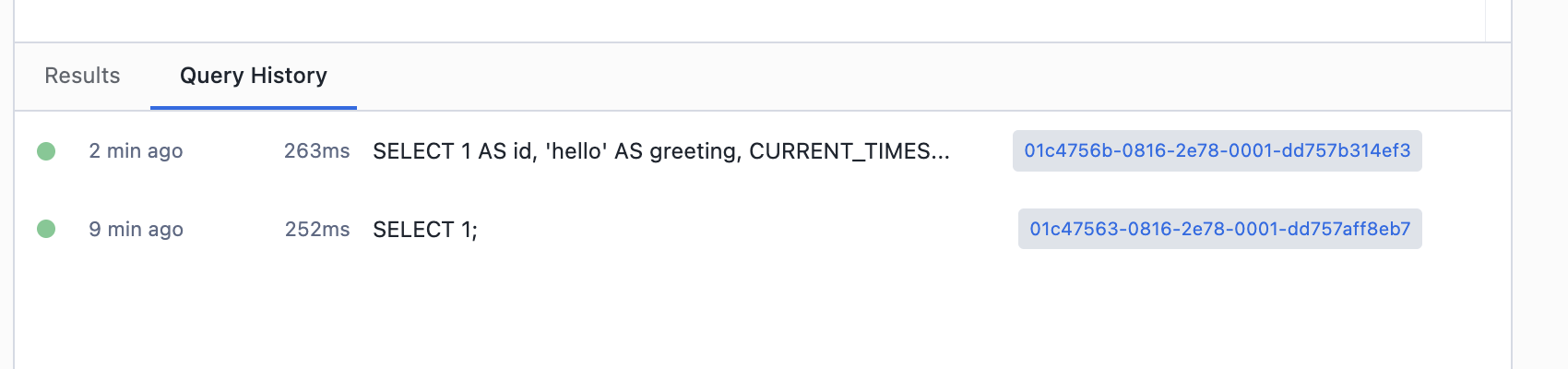
Task: Click the 252ms duration value
Action: (316, 230)
